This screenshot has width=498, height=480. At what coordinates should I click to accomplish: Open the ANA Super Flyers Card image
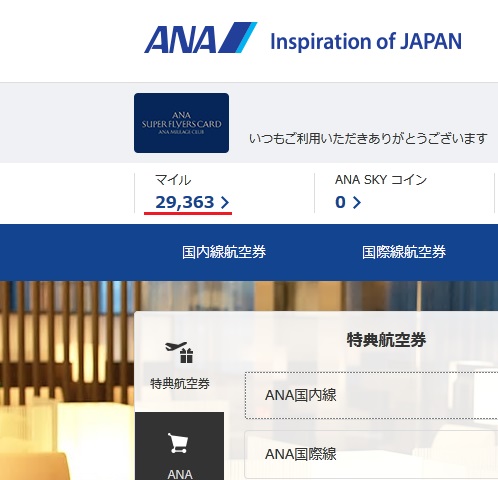[181, 123]
